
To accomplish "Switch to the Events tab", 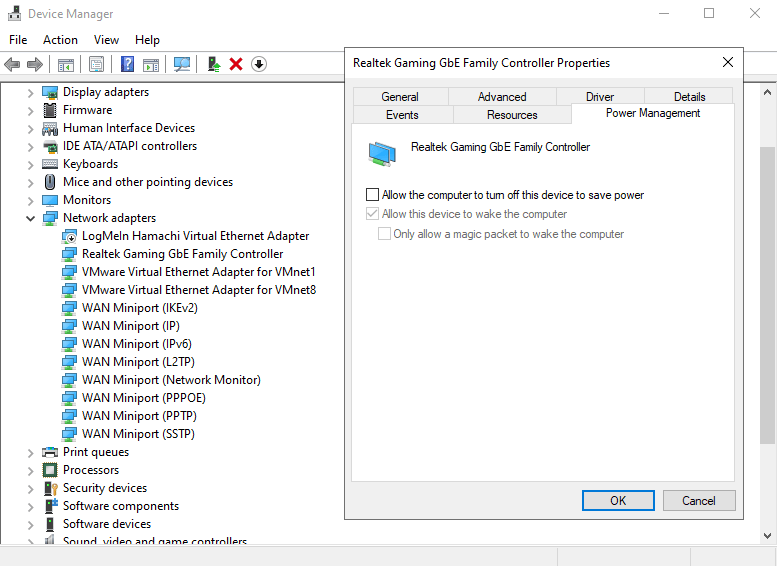I will [402, 115].
